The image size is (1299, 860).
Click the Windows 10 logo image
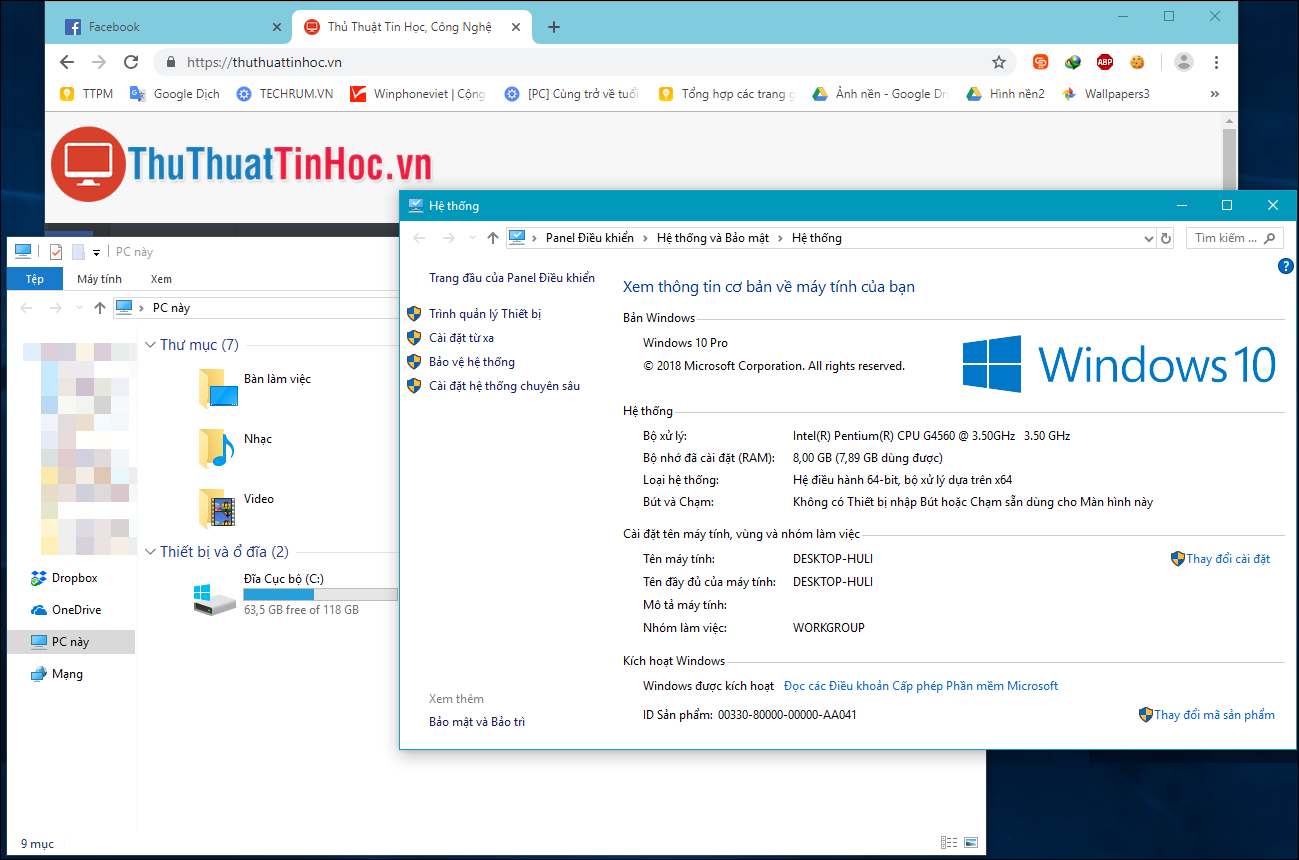tap(1119, 363)
